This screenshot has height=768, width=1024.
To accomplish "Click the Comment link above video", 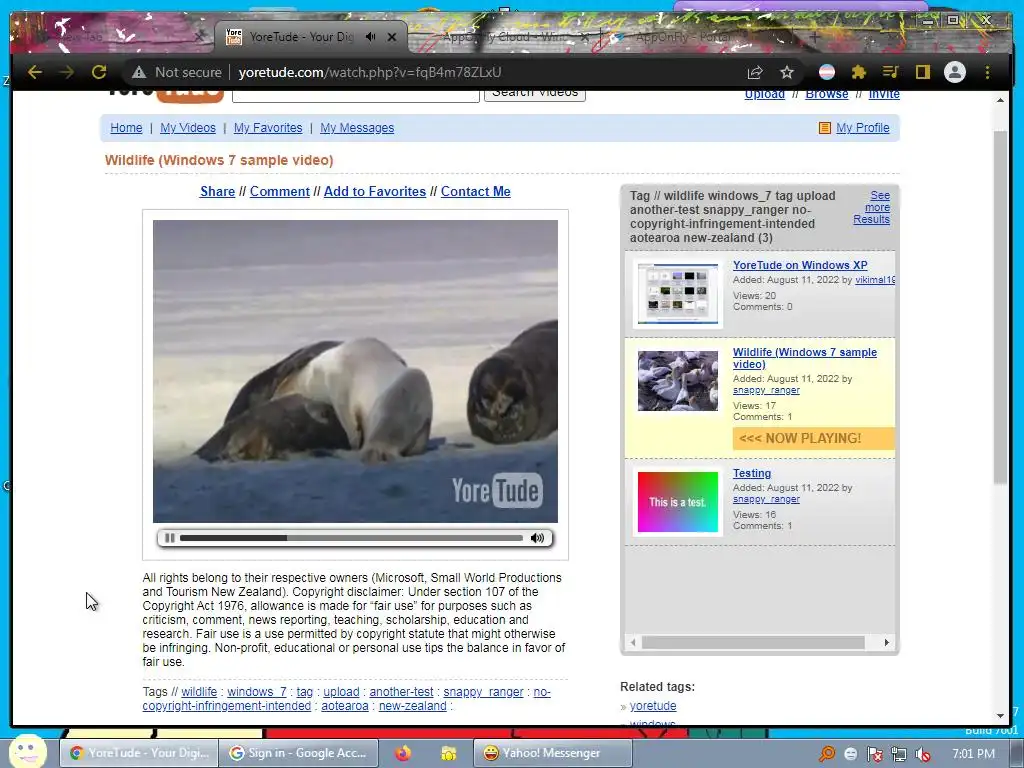I will coord(280,191).
